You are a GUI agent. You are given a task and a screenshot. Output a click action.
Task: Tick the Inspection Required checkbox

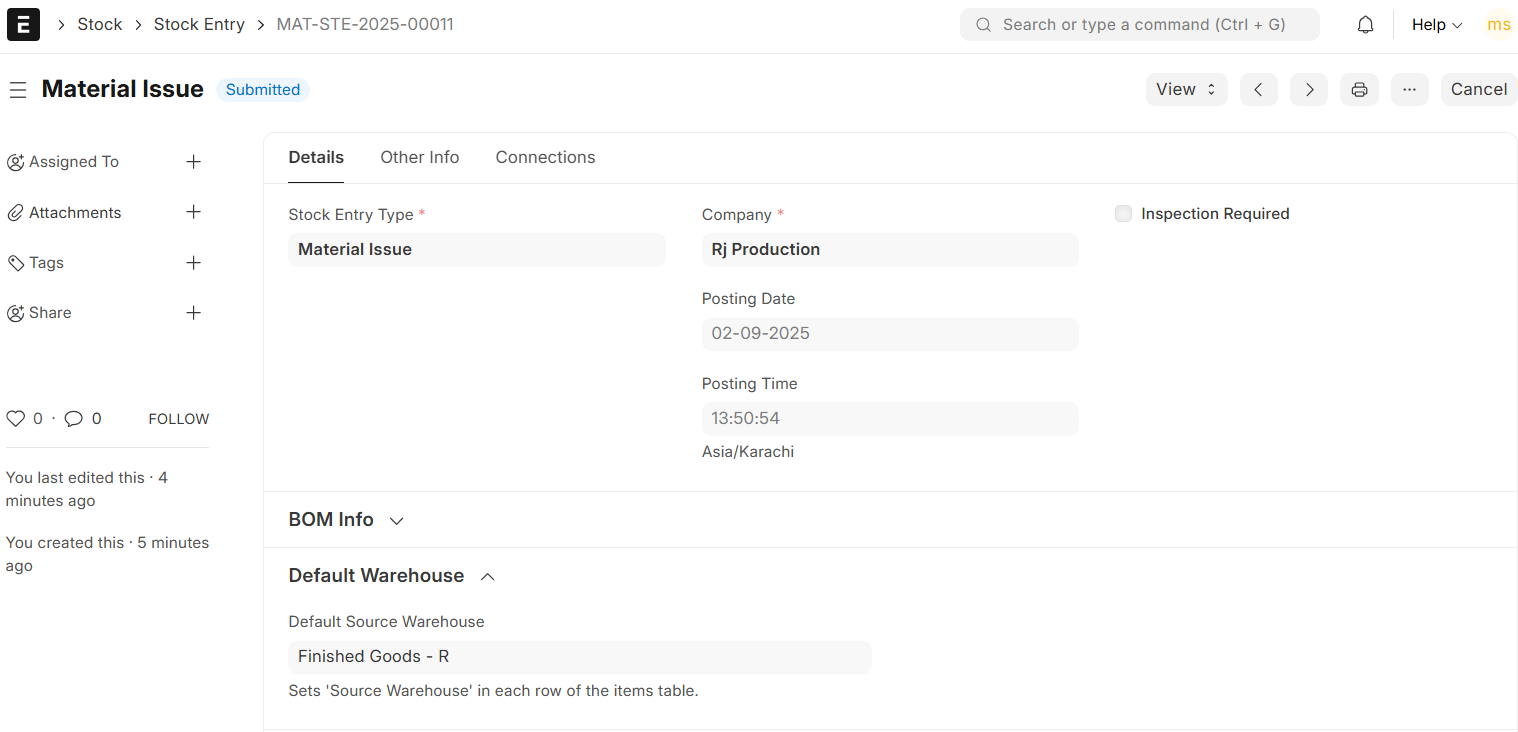(1124, 214)
